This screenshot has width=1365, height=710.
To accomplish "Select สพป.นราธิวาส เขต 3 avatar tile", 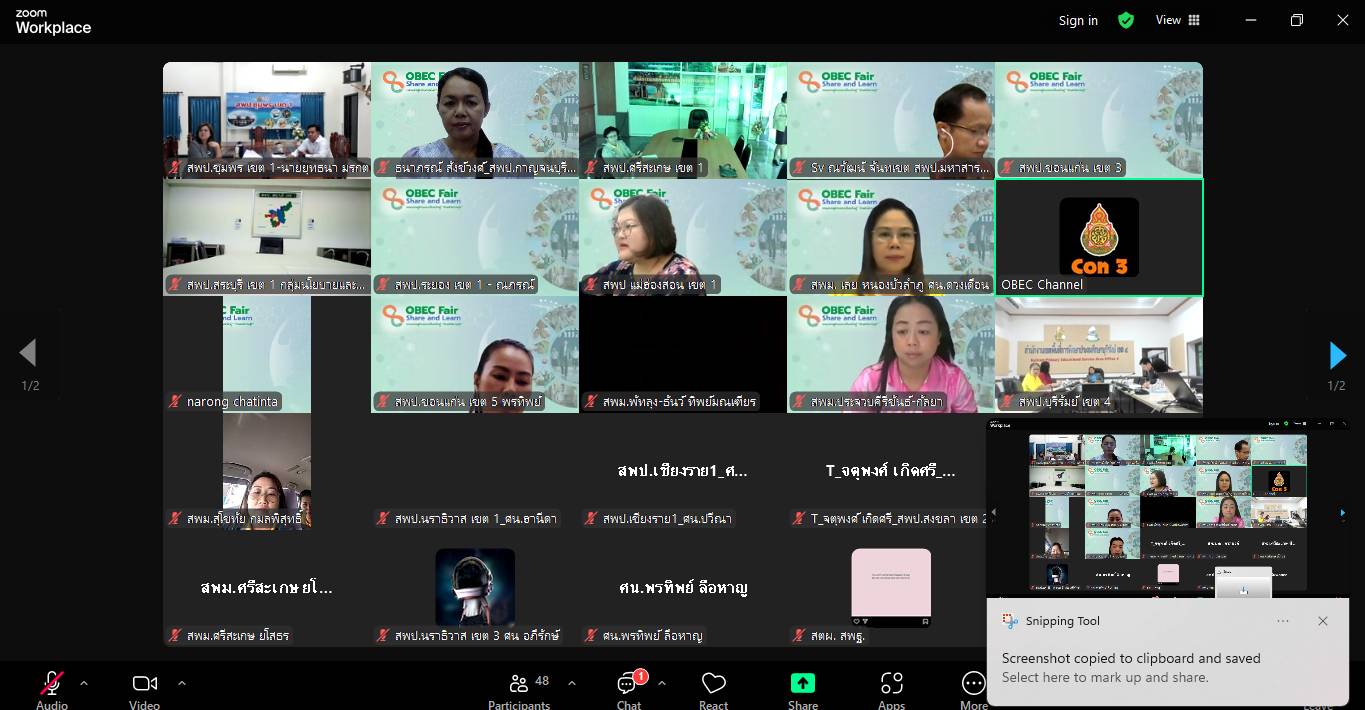I will coord(475,588).
